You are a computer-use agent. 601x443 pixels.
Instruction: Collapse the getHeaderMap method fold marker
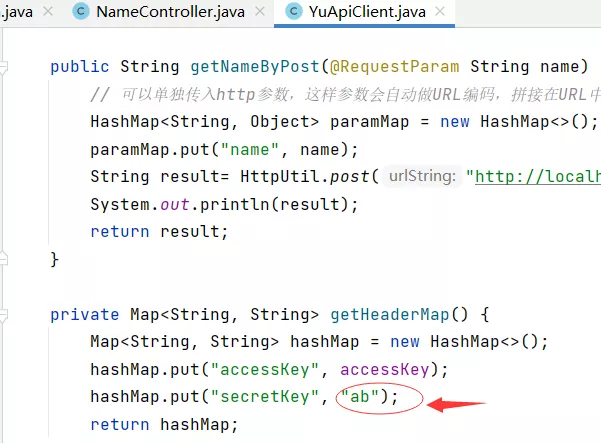3,315
